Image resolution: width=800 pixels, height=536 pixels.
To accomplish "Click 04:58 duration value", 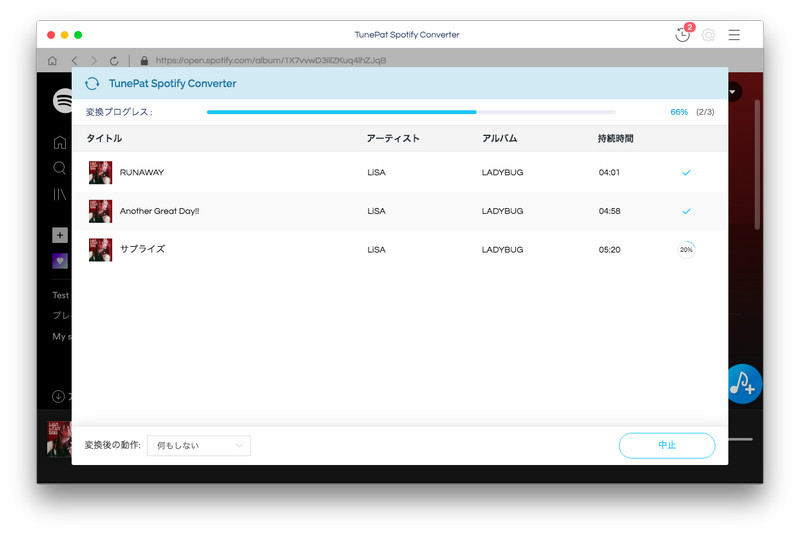I will click(610, 211).
